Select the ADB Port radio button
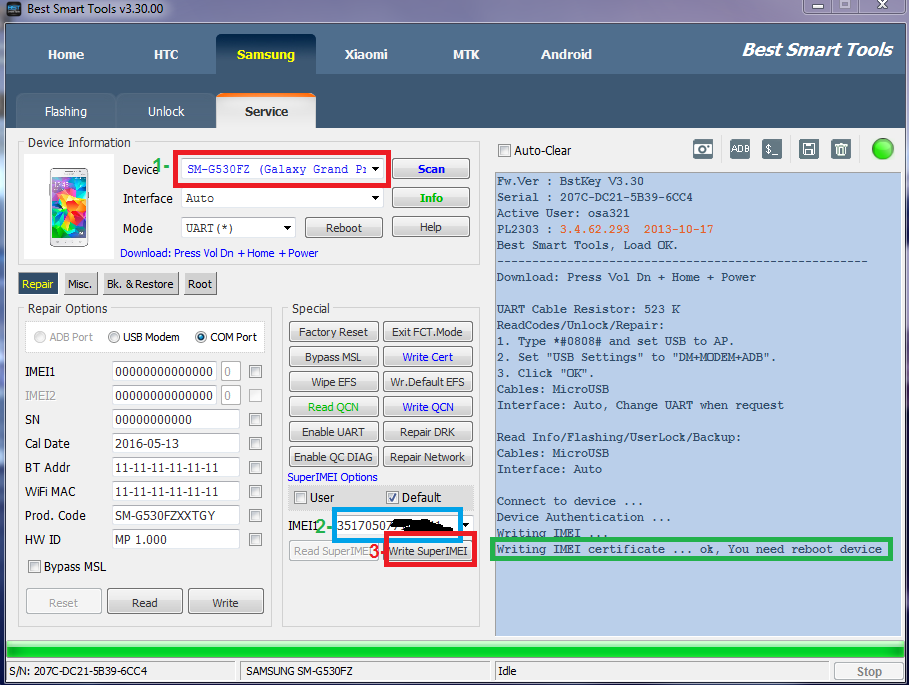The width and height of the screenshot is (909, 685). (x=40, y=337)
